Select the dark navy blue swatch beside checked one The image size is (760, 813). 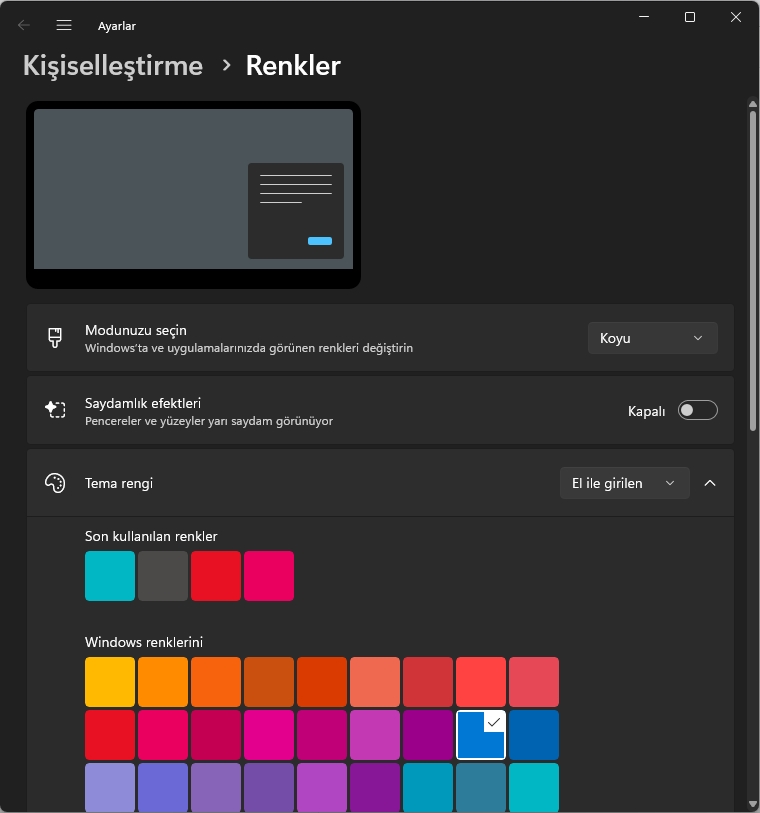(534, 735)
